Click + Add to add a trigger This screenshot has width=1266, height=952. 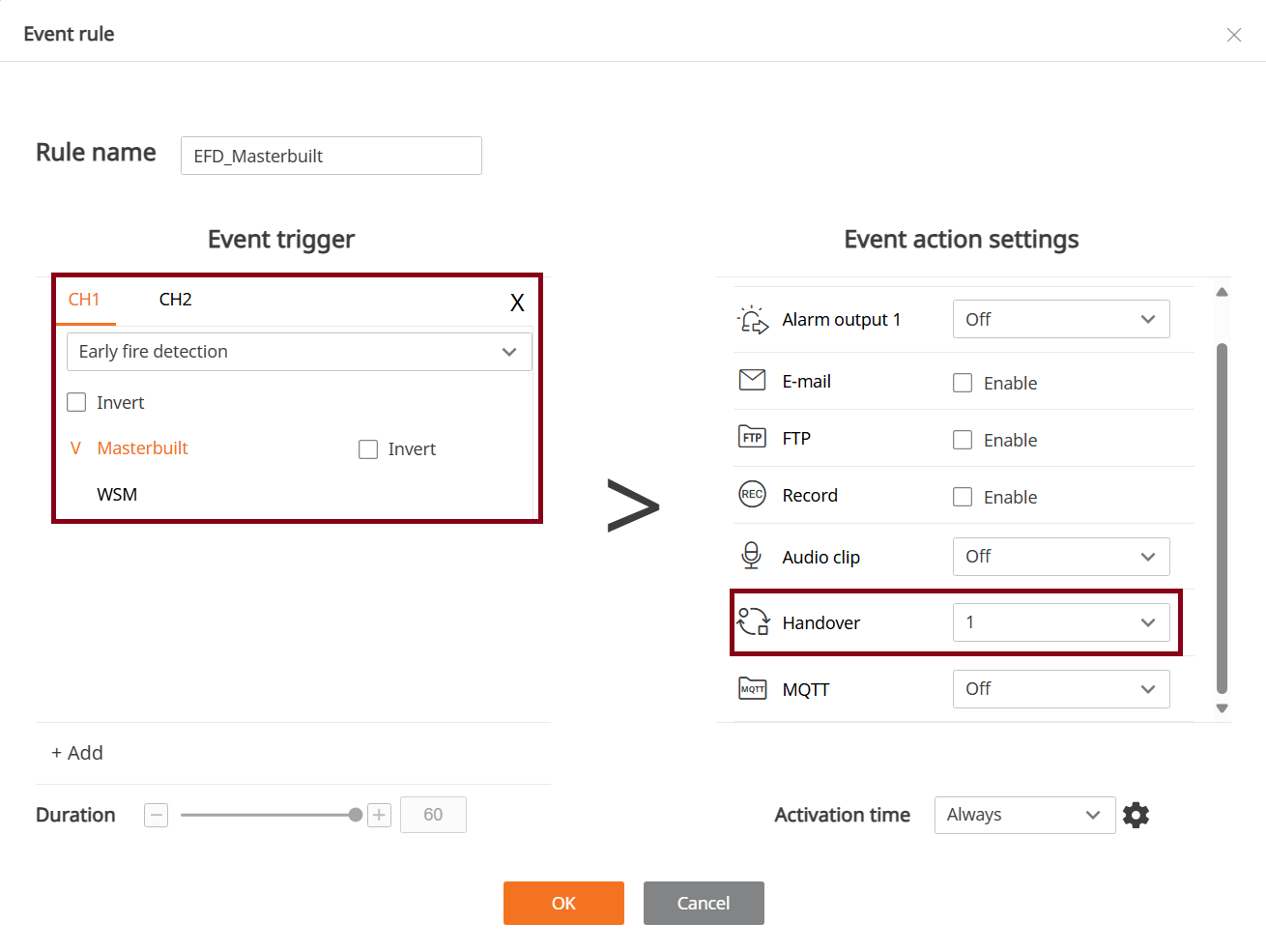pos(77,753)
